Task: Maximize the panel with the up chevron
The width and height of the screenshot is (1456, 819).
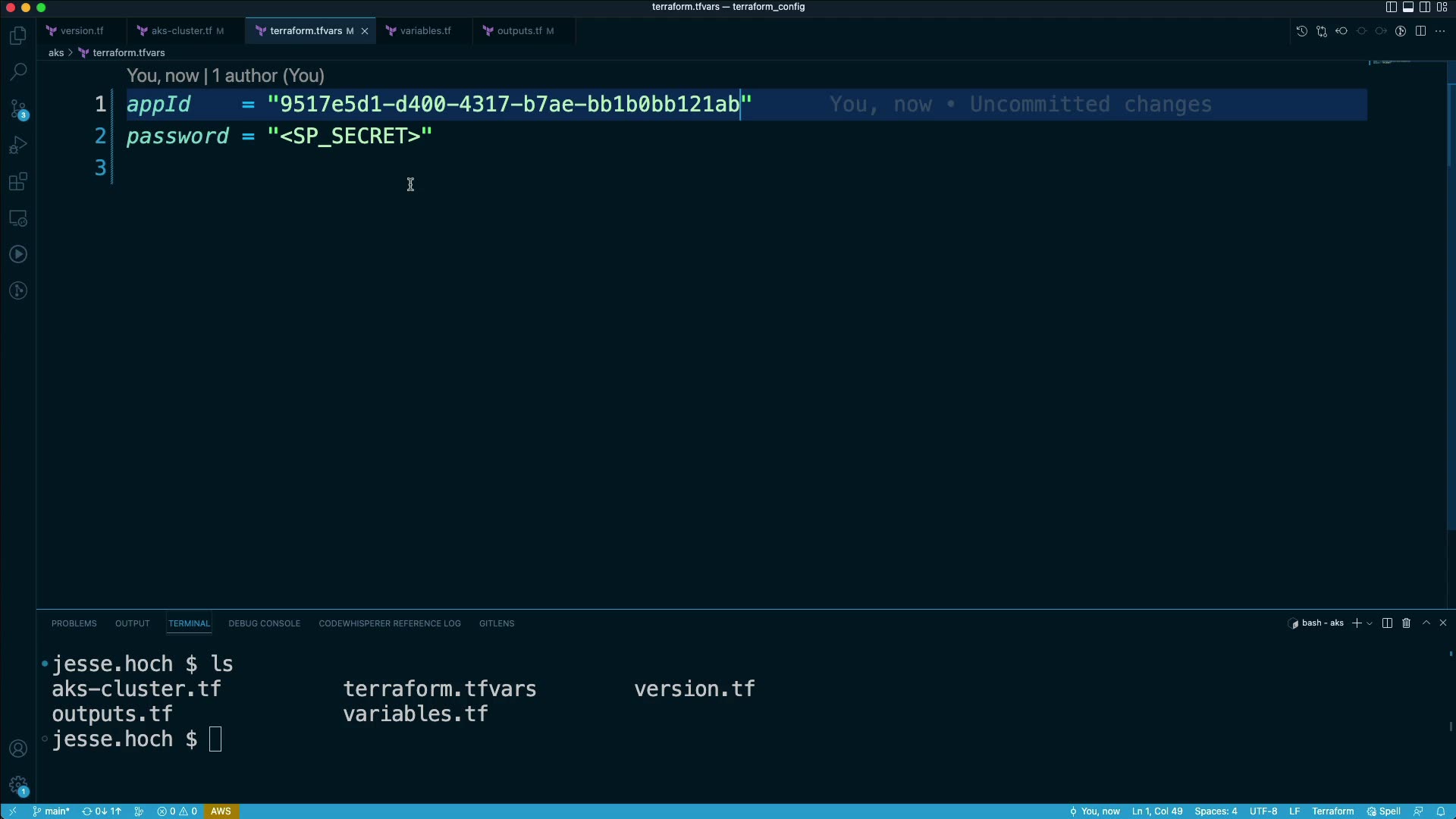Action: tap(1426, 623)
